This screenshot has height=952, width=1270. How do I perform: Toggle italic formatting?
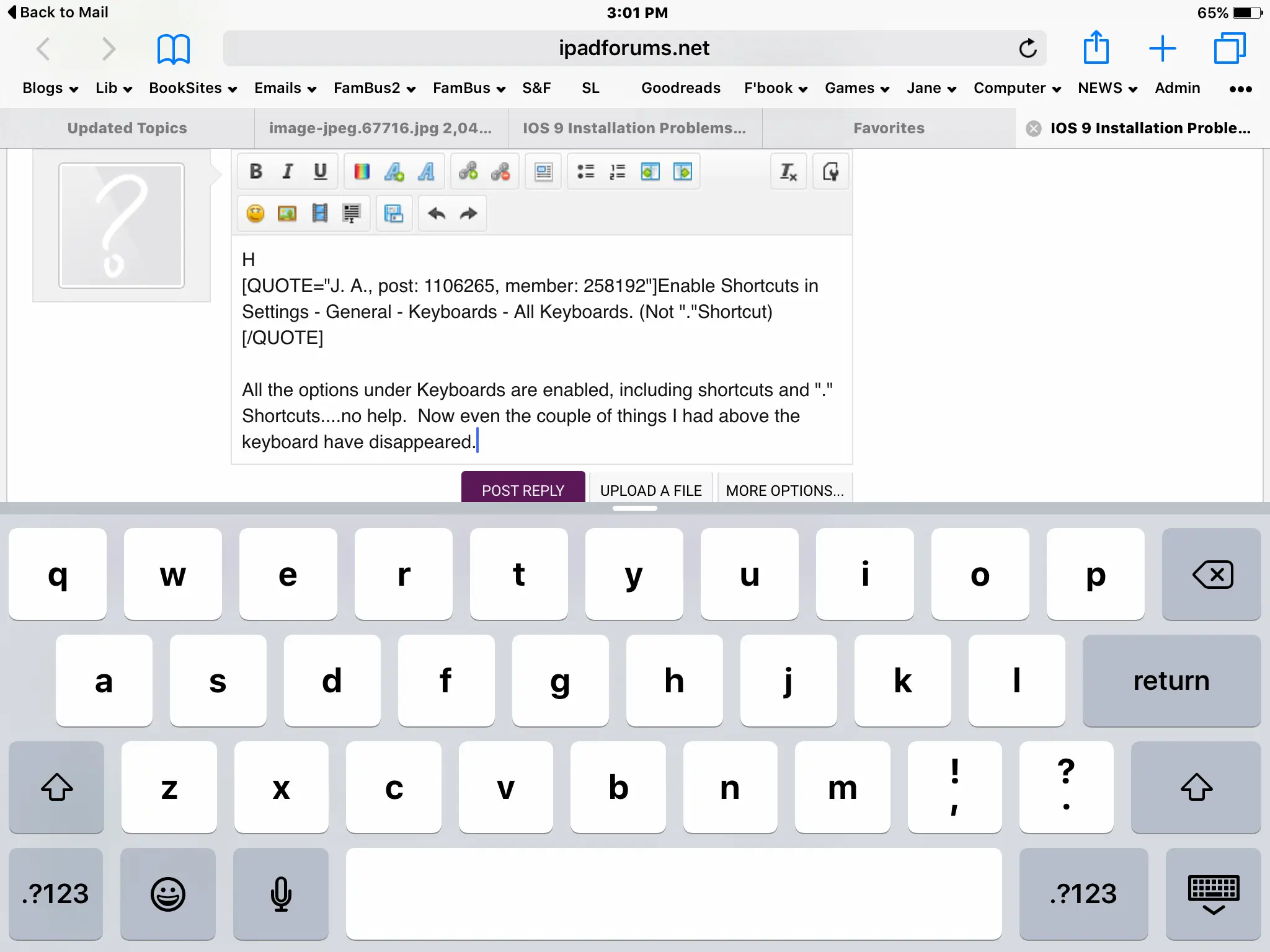pos(287,172)
